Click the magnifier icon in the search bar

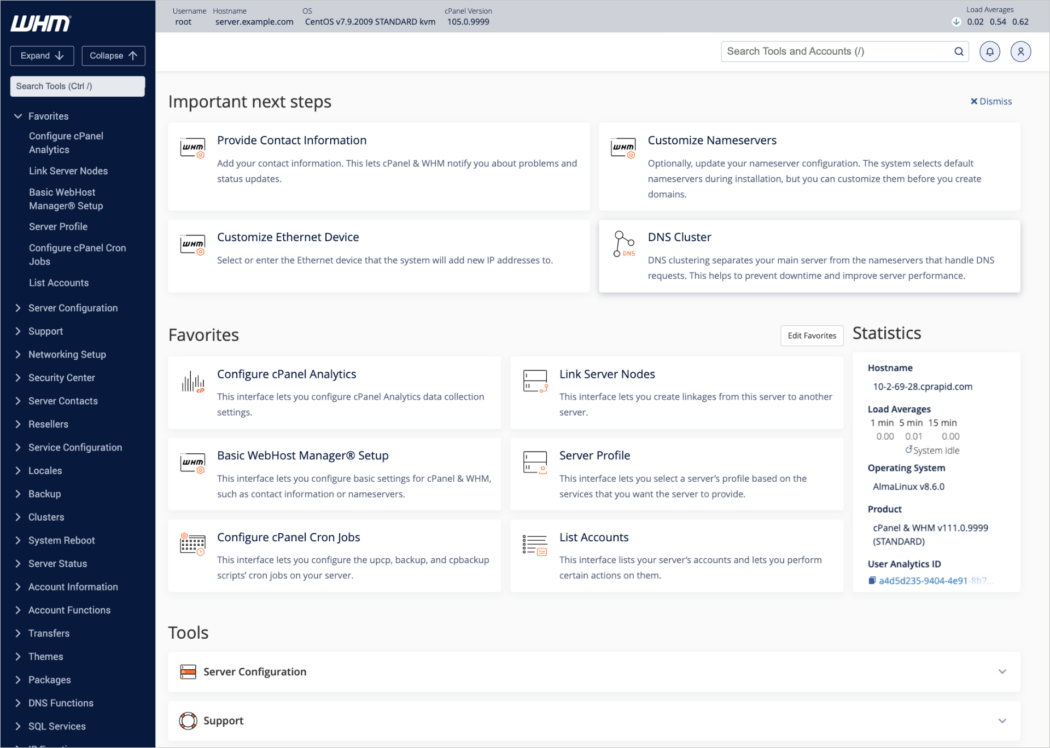tap(957, 51)
